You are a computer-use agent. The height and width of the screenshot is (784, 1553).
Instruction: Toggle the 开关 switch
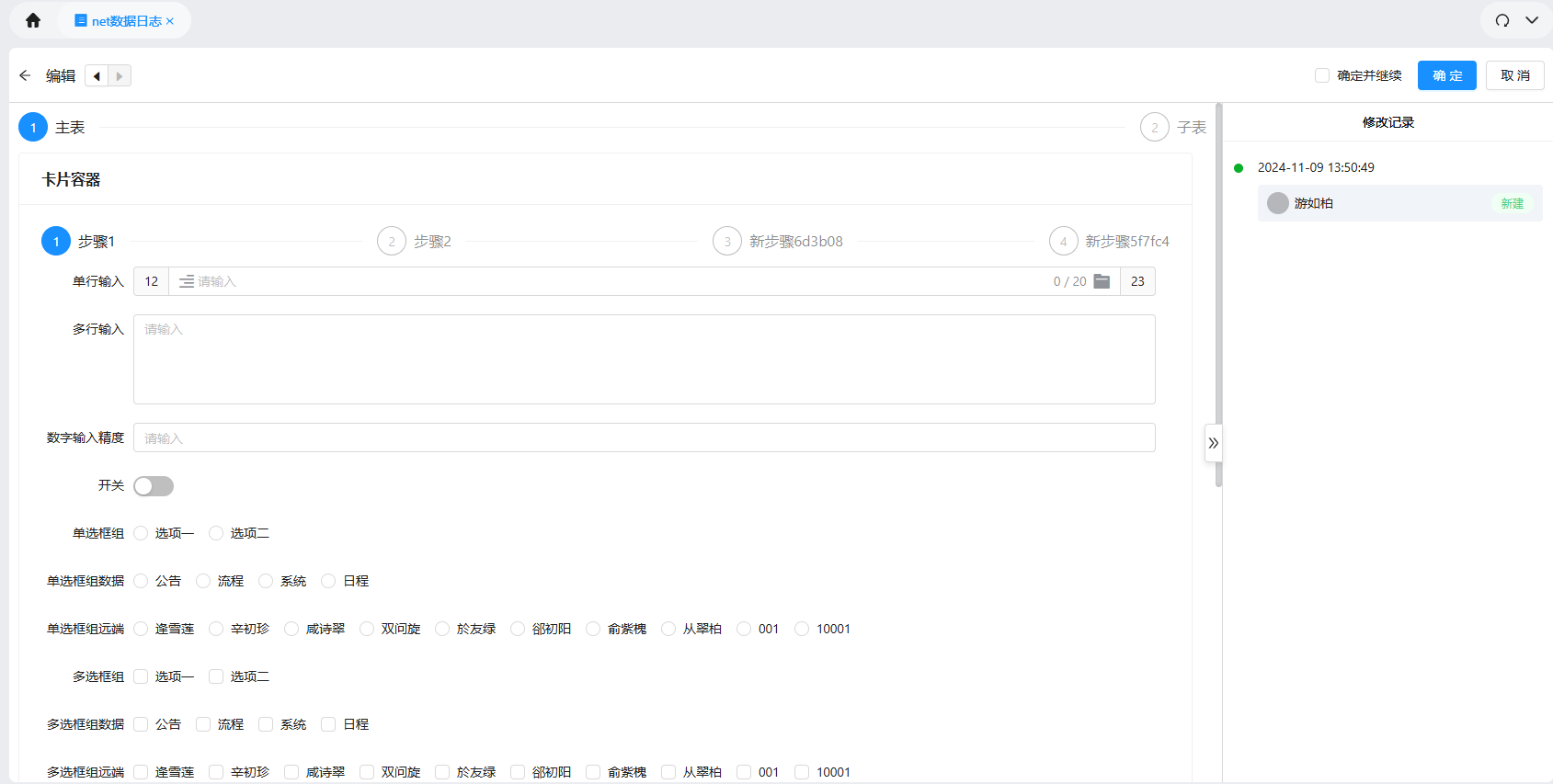154,486
